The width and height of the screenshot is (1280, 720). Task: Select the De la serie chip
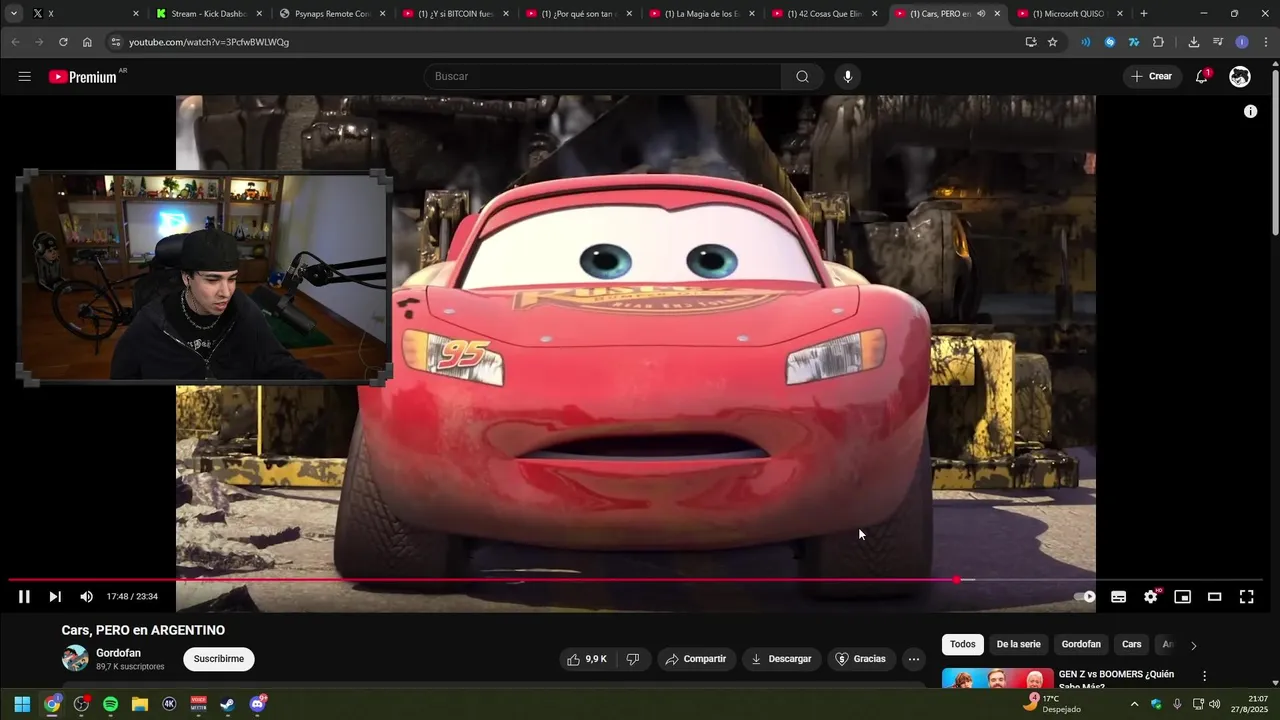pos(1018,645)
